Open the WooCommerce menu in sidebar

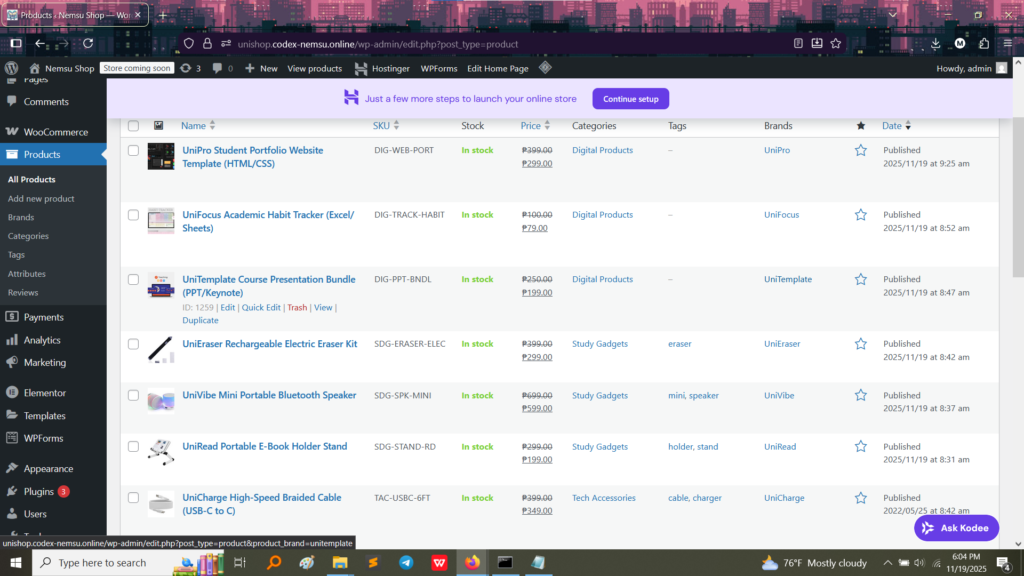55,132
